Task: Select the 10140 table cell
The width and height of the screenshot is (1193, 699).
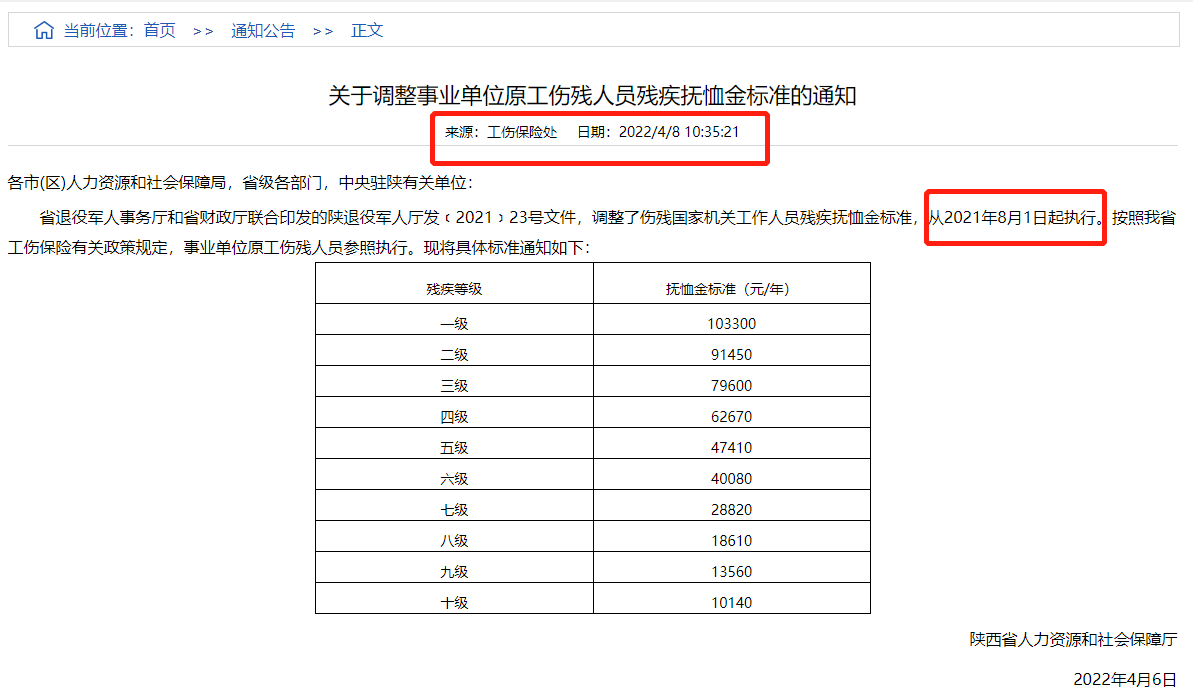Action: [732, 599]
